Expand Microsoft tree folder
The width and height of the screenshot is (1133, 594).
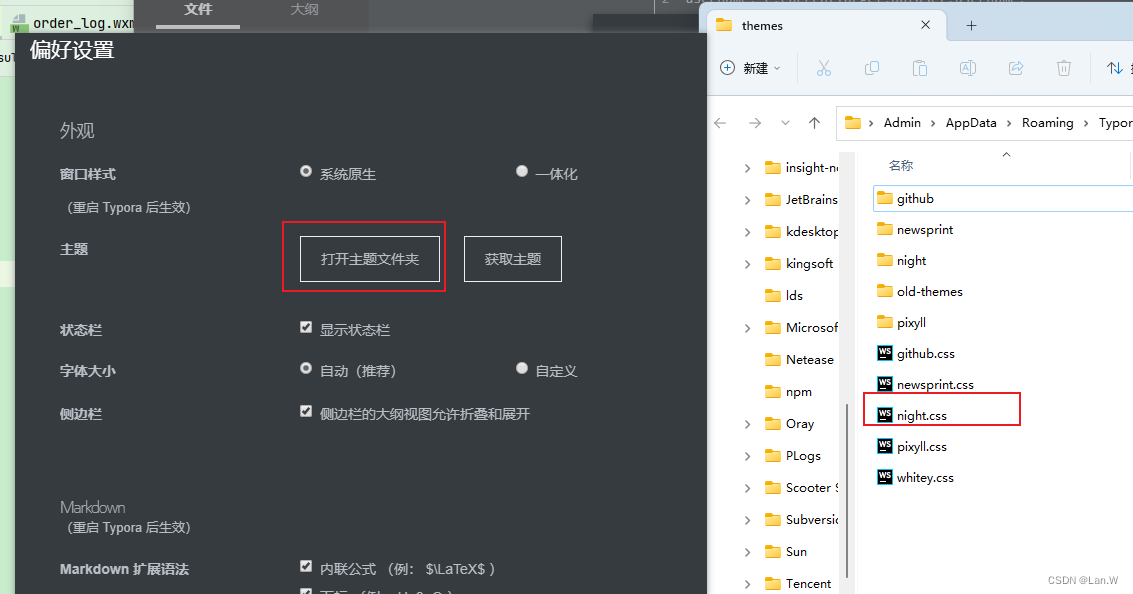pos(747,328)
